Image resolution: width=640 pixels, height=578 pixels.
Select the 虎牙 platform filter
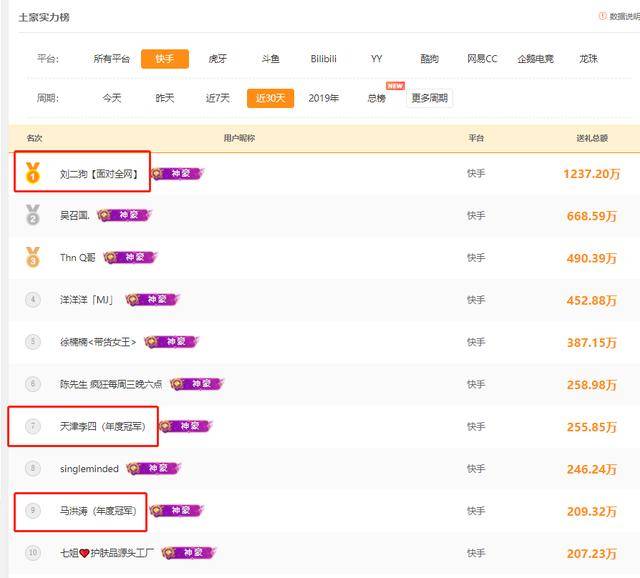point(217,59)
